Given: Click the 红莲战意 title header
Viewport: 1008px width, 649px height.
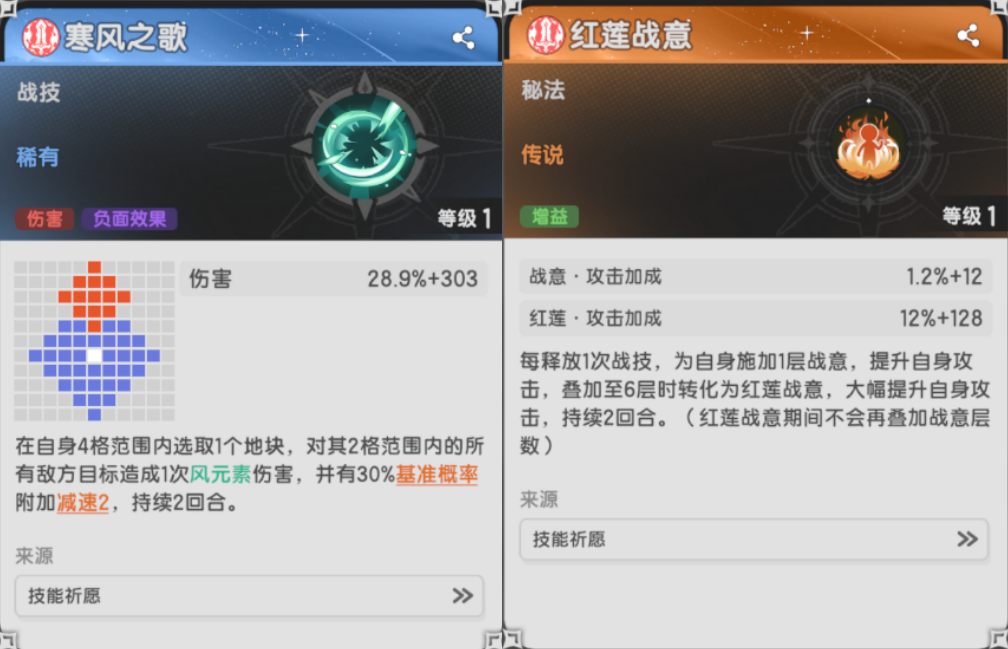Looking at the screenshot, I should tap(631, 35).
